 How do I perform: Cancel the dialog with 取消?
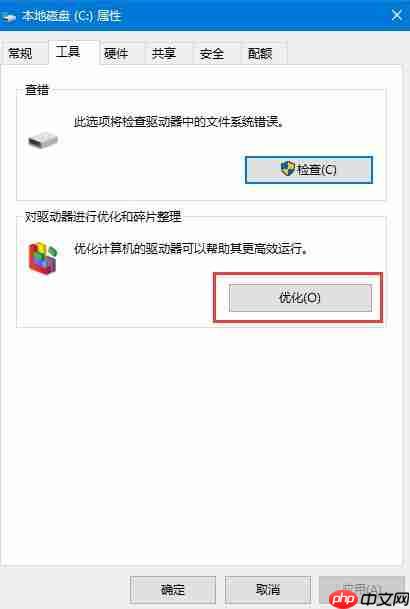(268, 590)
